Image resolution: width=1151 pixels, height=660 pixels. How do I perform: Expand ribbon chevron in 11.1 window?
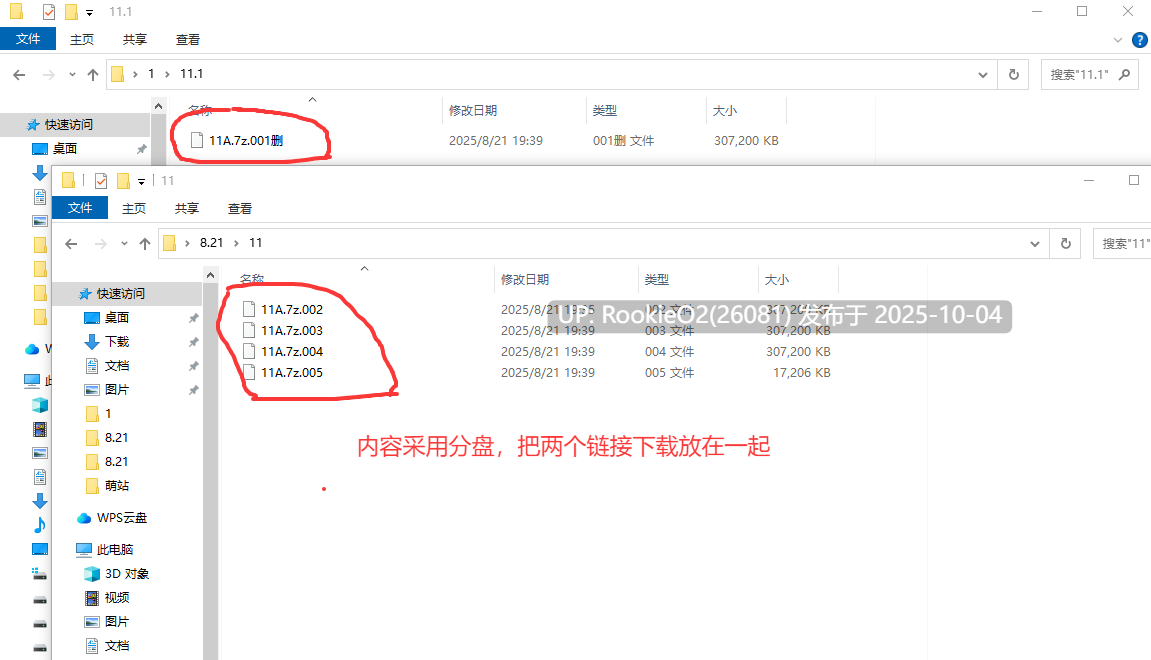pos(1118,40)
